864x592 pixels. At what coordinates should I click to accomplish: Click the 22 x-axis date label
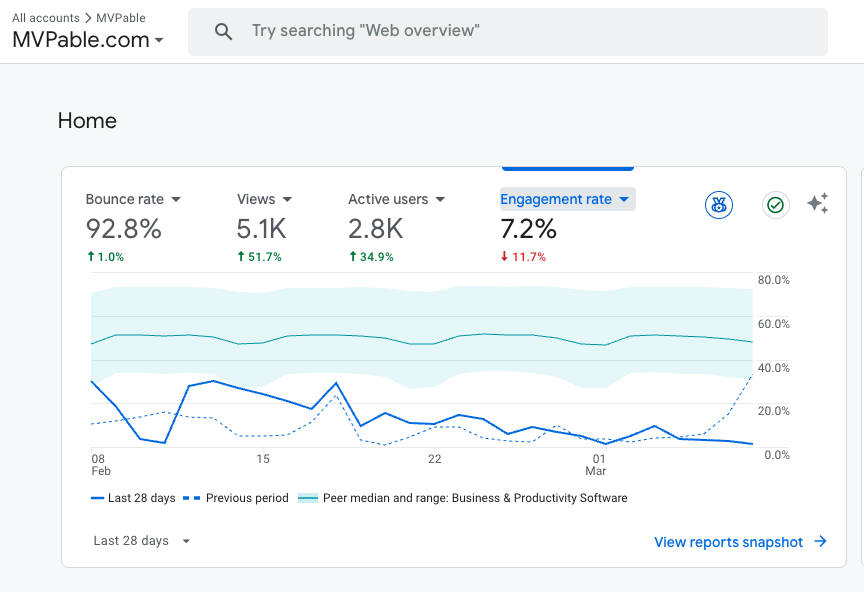[435, 459]
